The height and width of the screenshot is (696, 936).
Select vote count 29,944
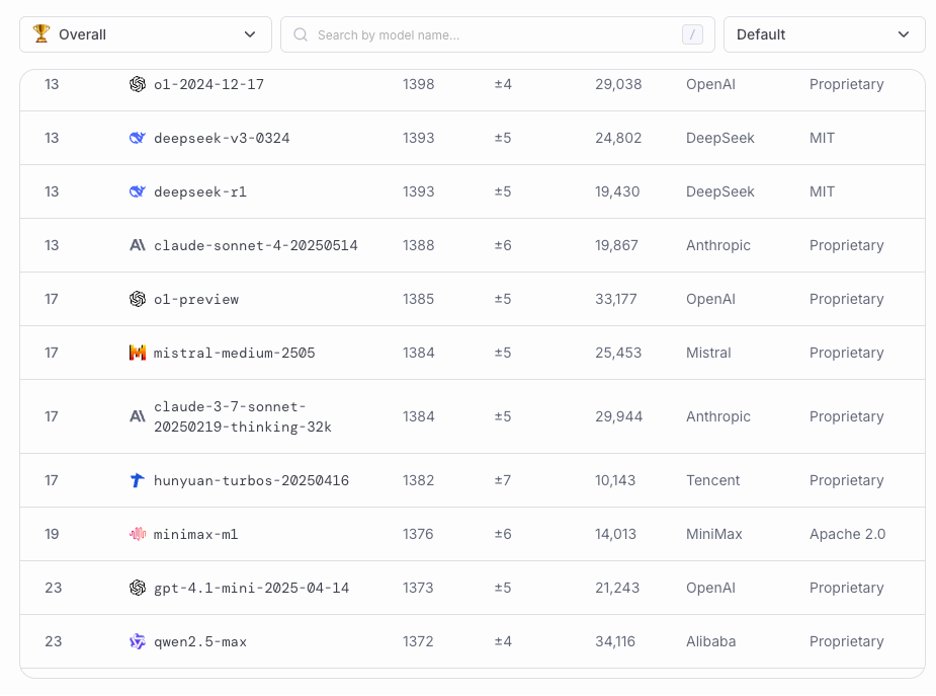(619, 417)
